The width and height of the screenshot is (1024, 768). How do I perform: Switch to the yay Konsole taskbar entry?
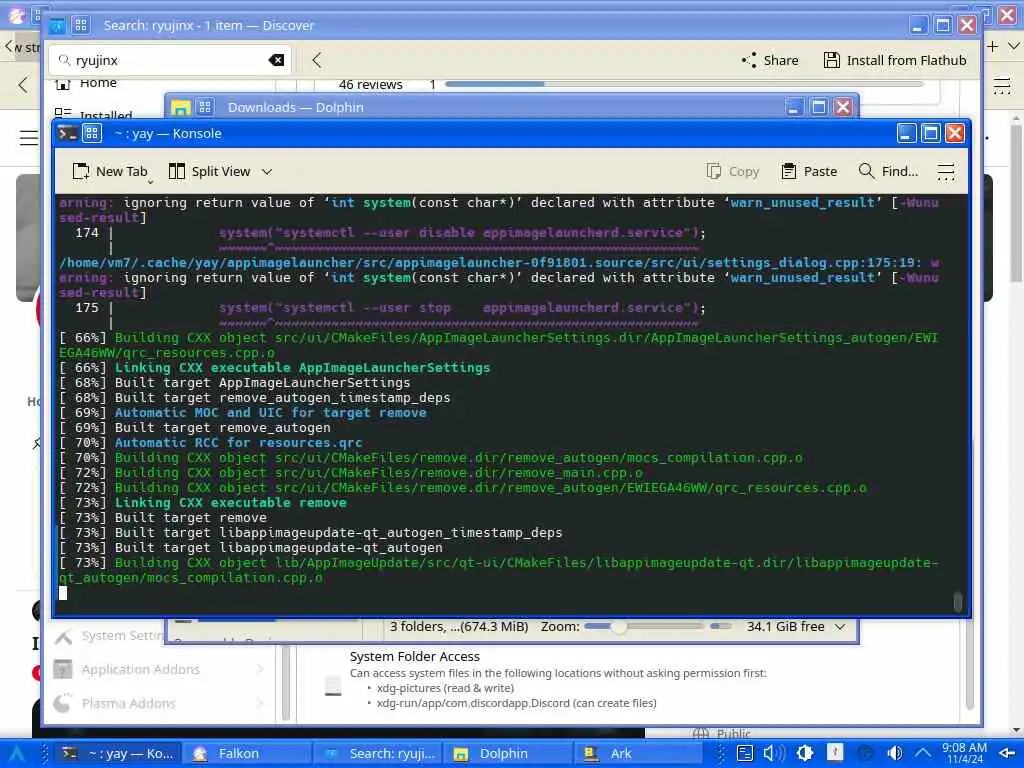(118, 754)
